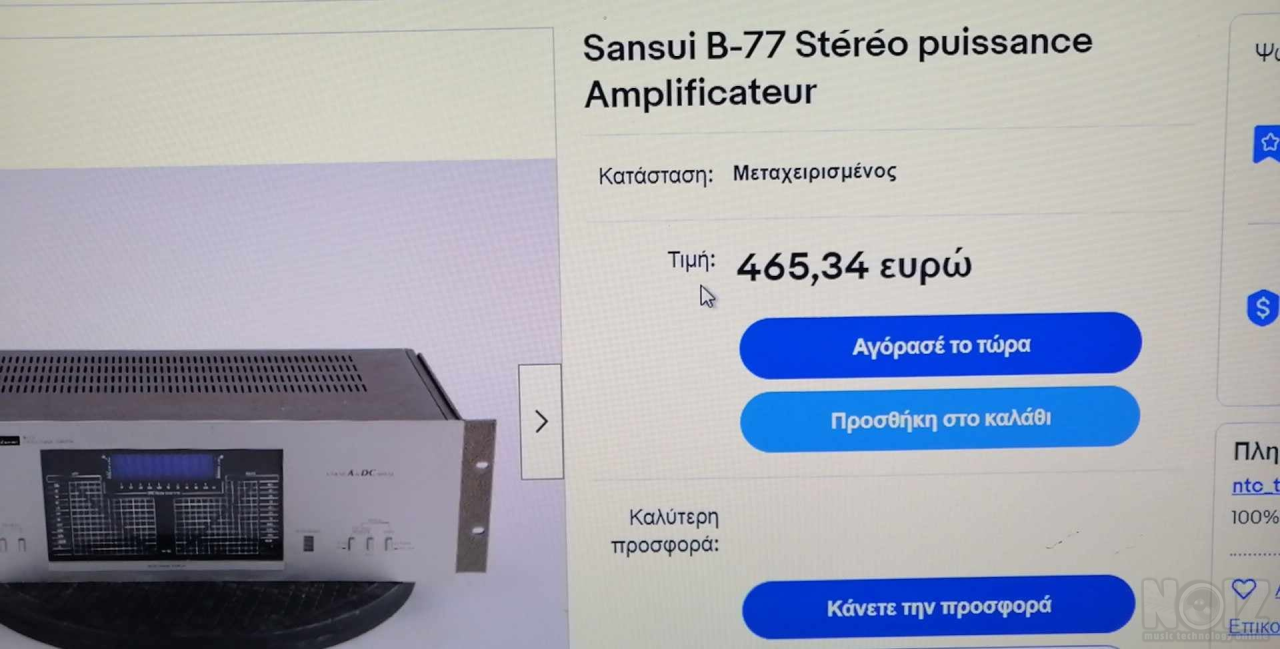Open the 'Επικο' contact link at bottom right

[1253, 627]
